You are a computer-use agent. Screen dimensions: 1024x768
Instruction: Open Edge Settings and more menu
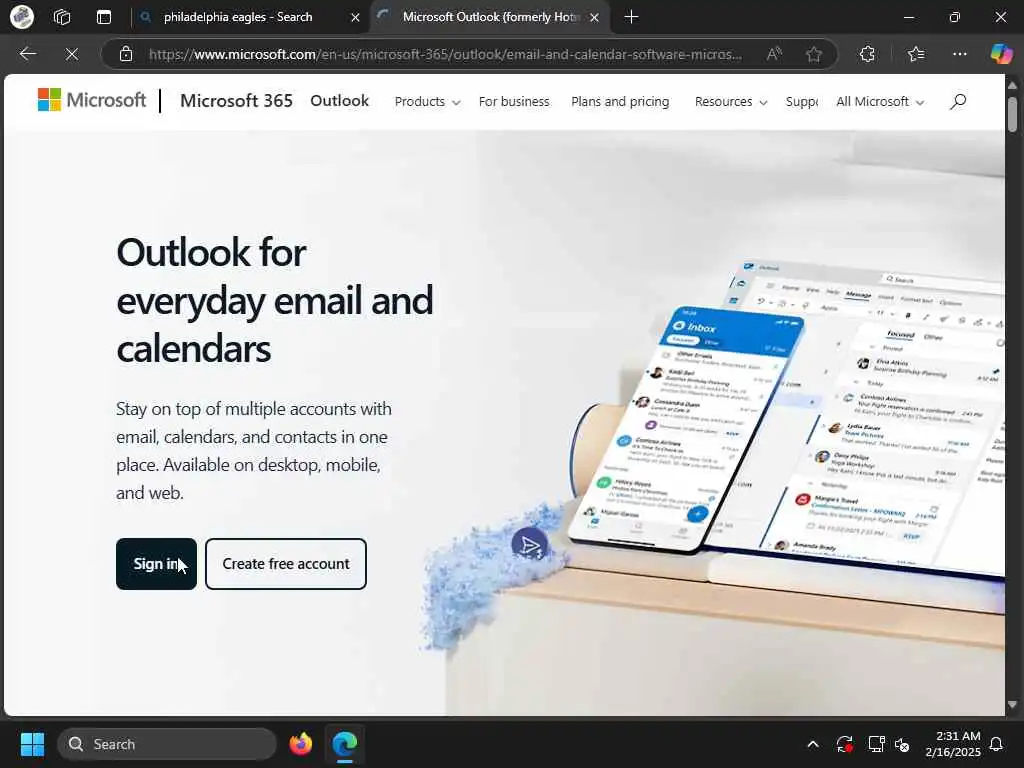[959, 54]
